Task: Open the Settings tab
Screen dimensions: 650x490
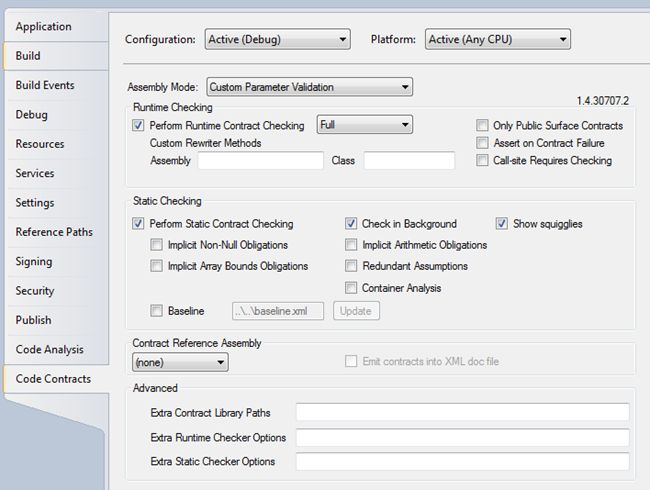Action: (x=56, y=203)
